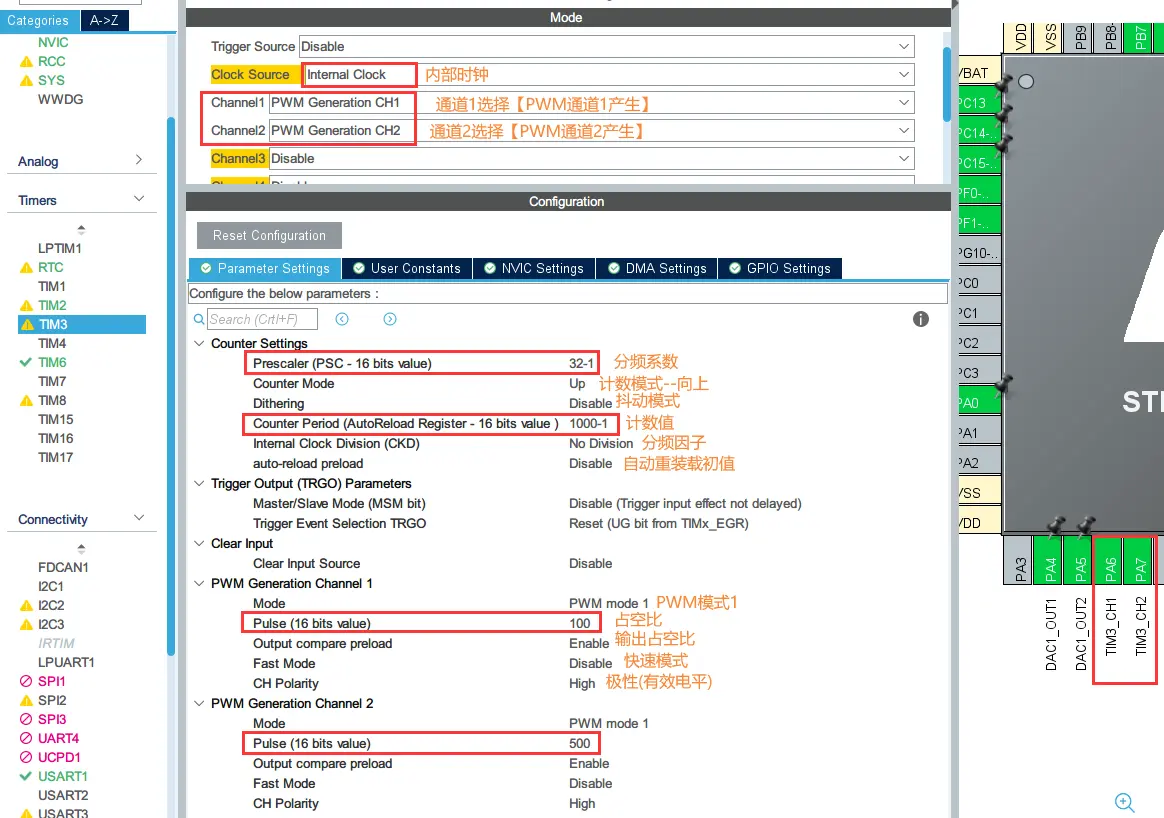Switch to the A->Z tab
This screenshot has height=818, width=1164.
coord(105,20)
